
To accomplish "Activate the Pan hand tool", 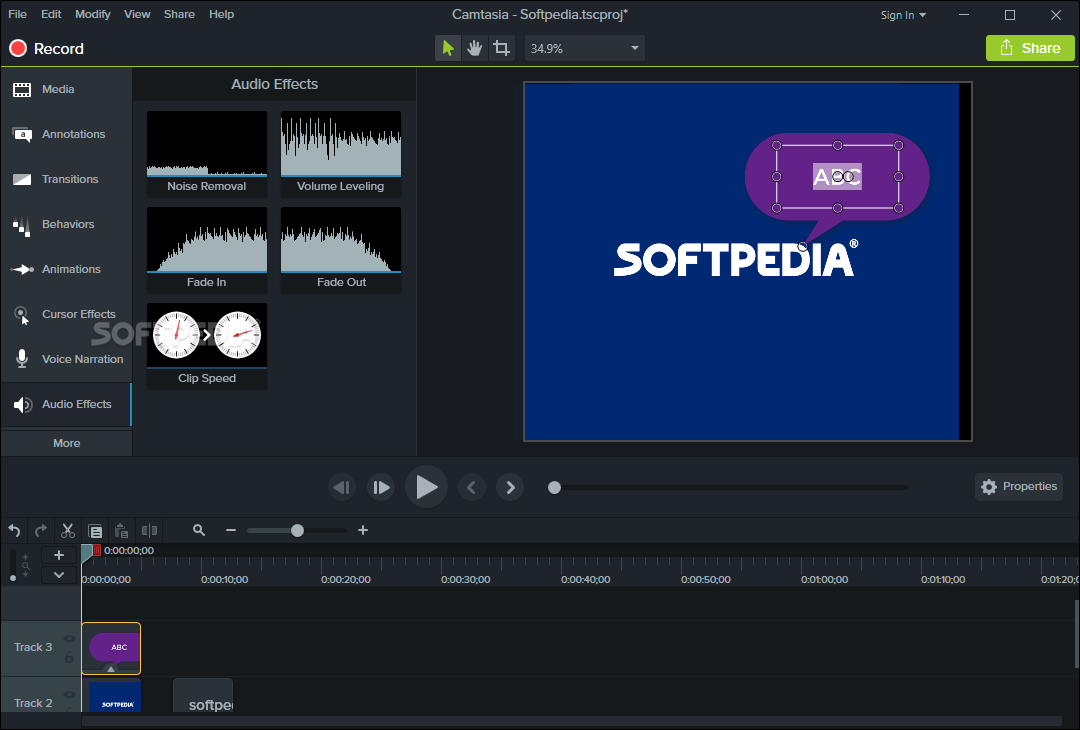I will [x=475, y=48].
